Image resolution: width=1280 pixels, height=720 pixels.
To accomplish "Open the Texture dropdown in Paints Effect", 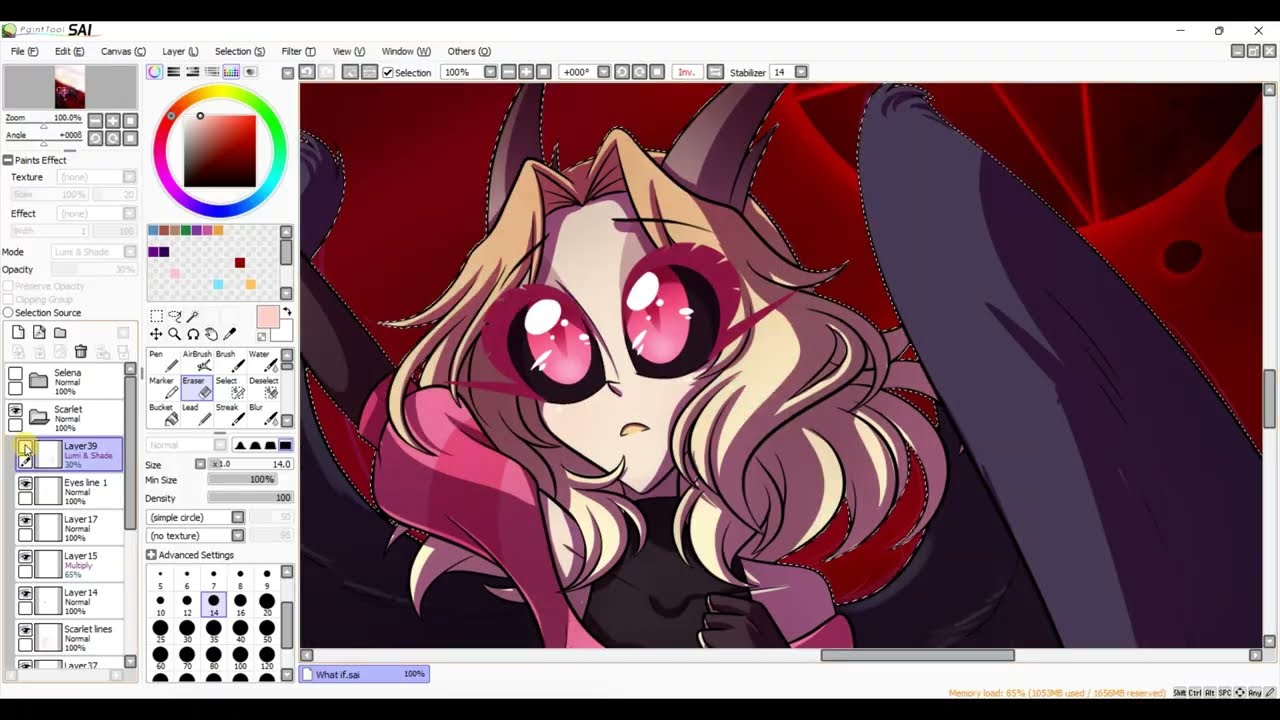I will 129,177.
